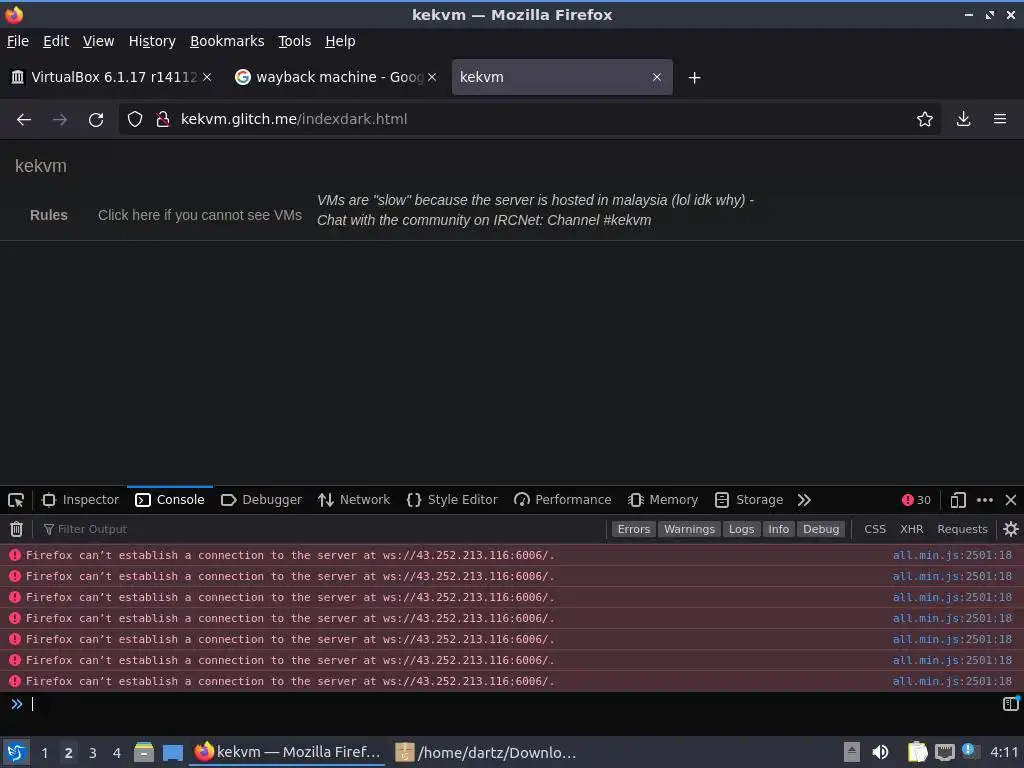Toggle the Debug filter
1024x768 pixels.
pos(821,529)
